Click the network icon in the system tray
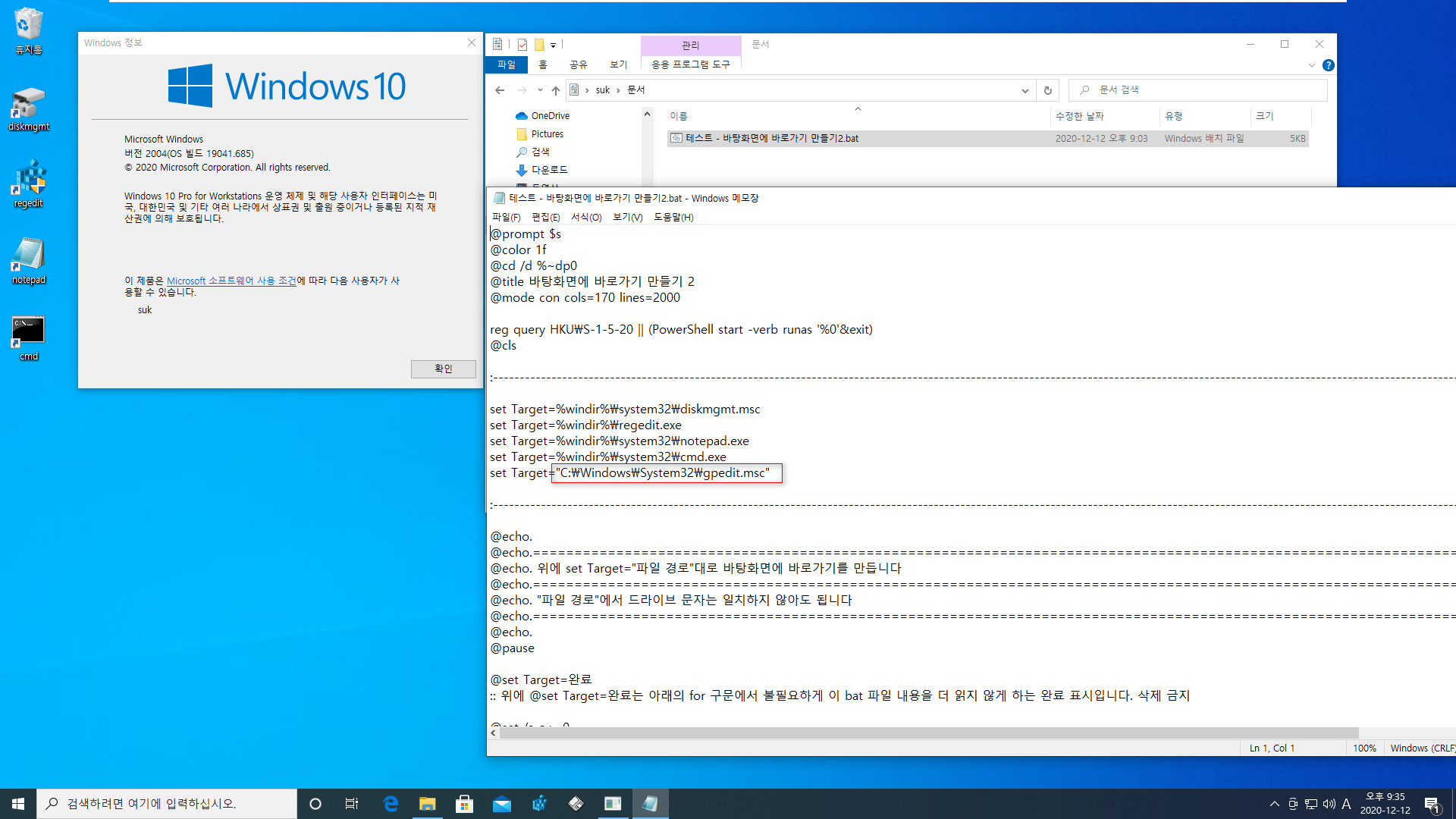 tap(1311, 804)
